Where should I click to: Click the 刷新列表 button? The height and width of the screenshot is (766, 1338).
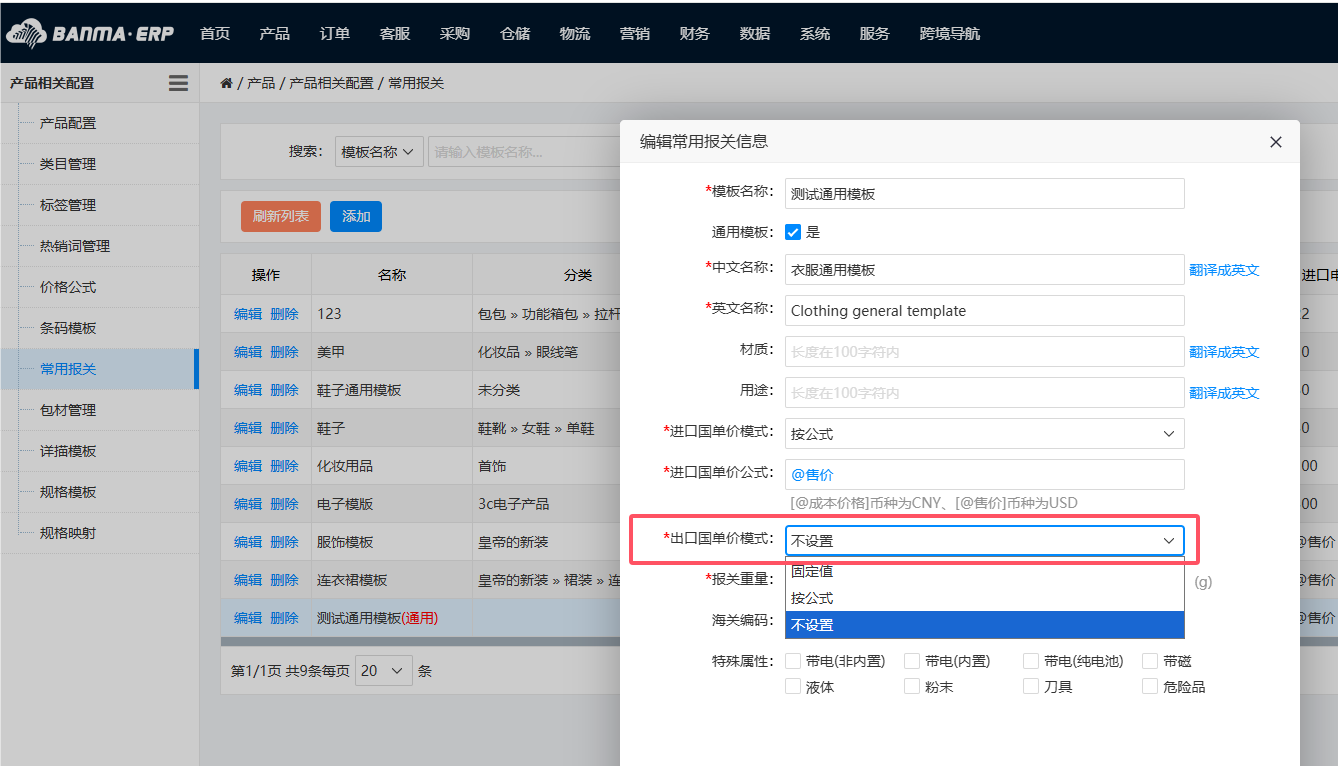280,216
